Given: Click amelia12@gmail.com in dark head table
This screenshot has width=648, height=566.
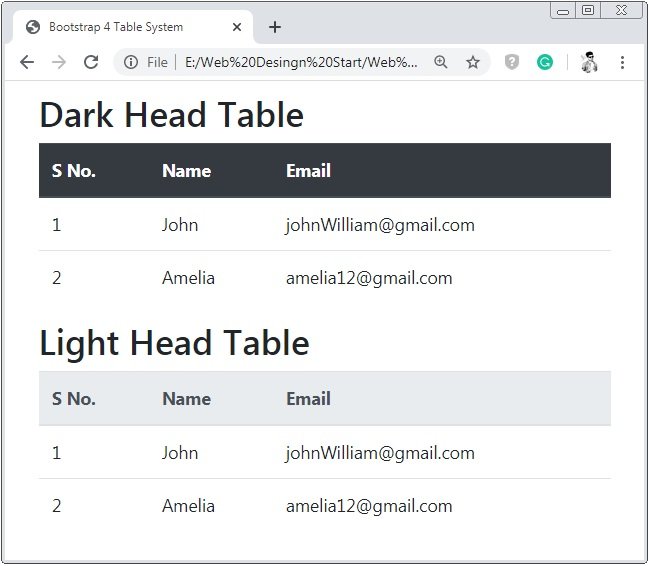Looking at the screenshot, I should click(x=369, y=278).
